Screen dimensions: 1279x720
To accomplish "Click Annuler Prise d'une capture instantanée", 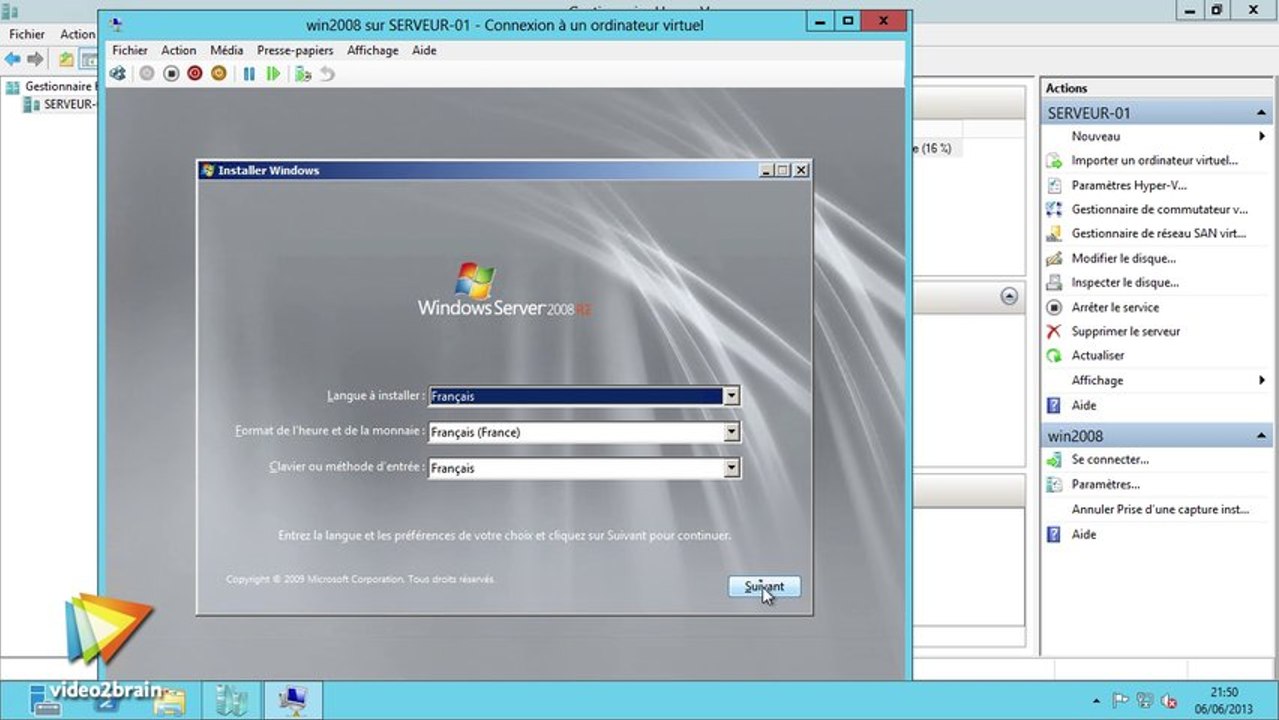I will (1160, 509).
